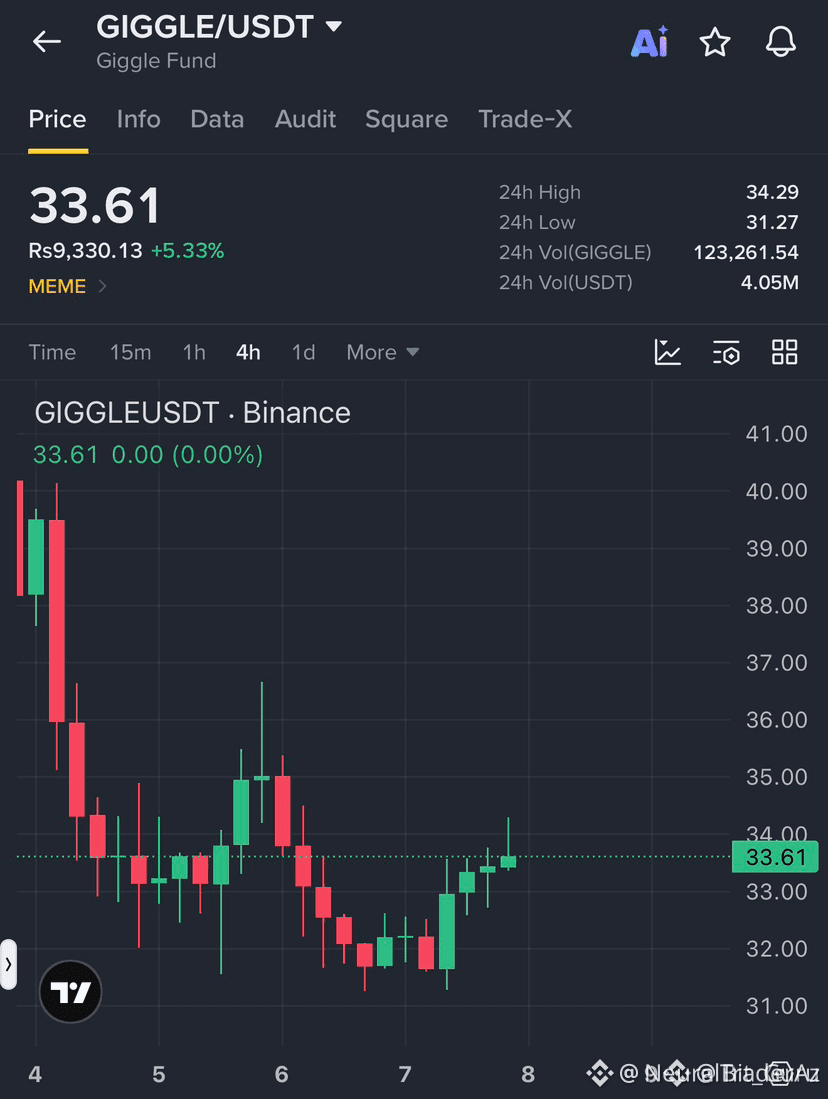Open price alert bell icon
Viewport: 828px width, 1099px height.
click(780, 42)
